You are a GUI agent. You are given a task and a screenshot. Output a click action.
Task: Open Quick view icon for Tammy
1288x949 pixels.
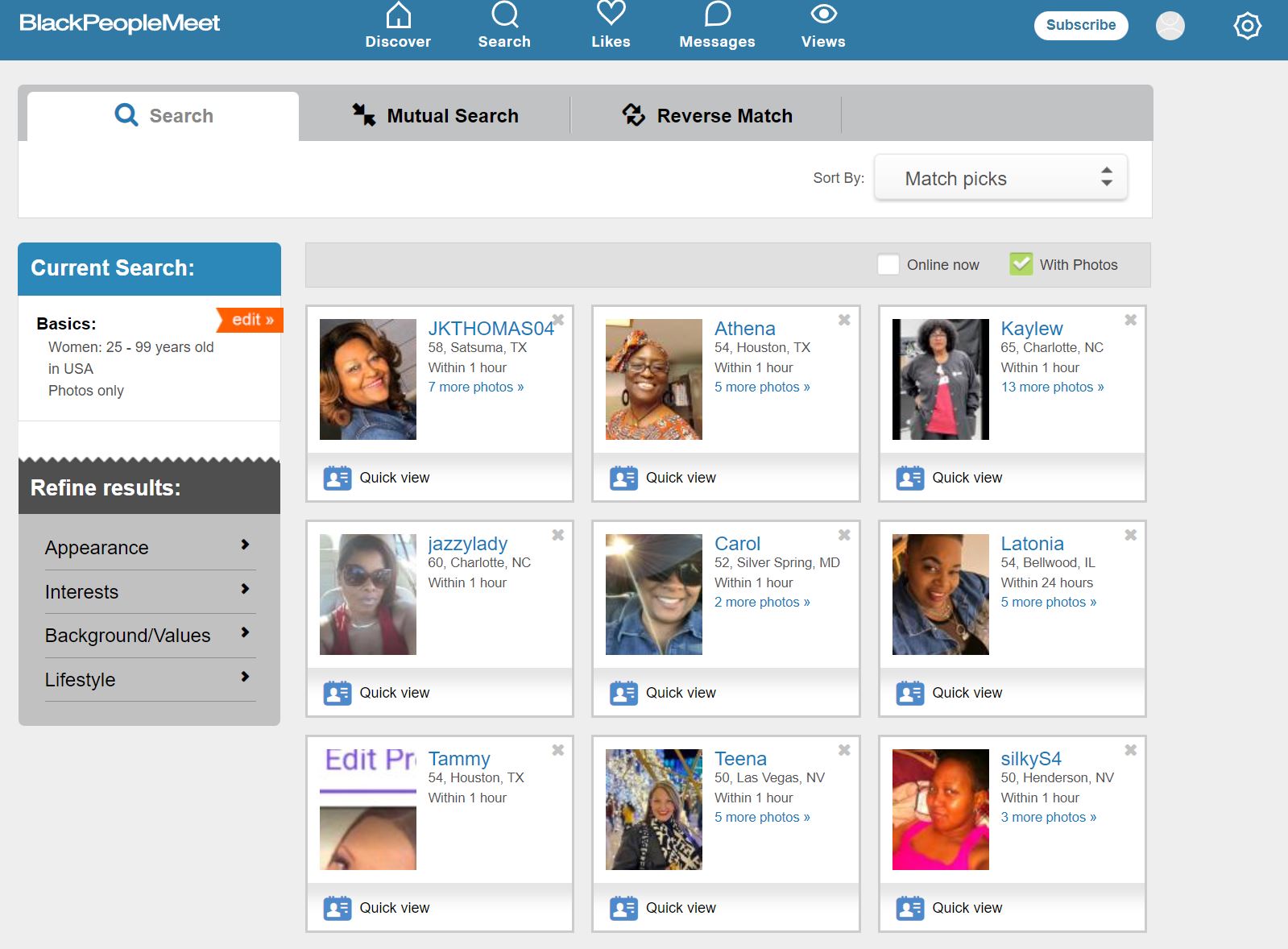click(x=338, y=908)
